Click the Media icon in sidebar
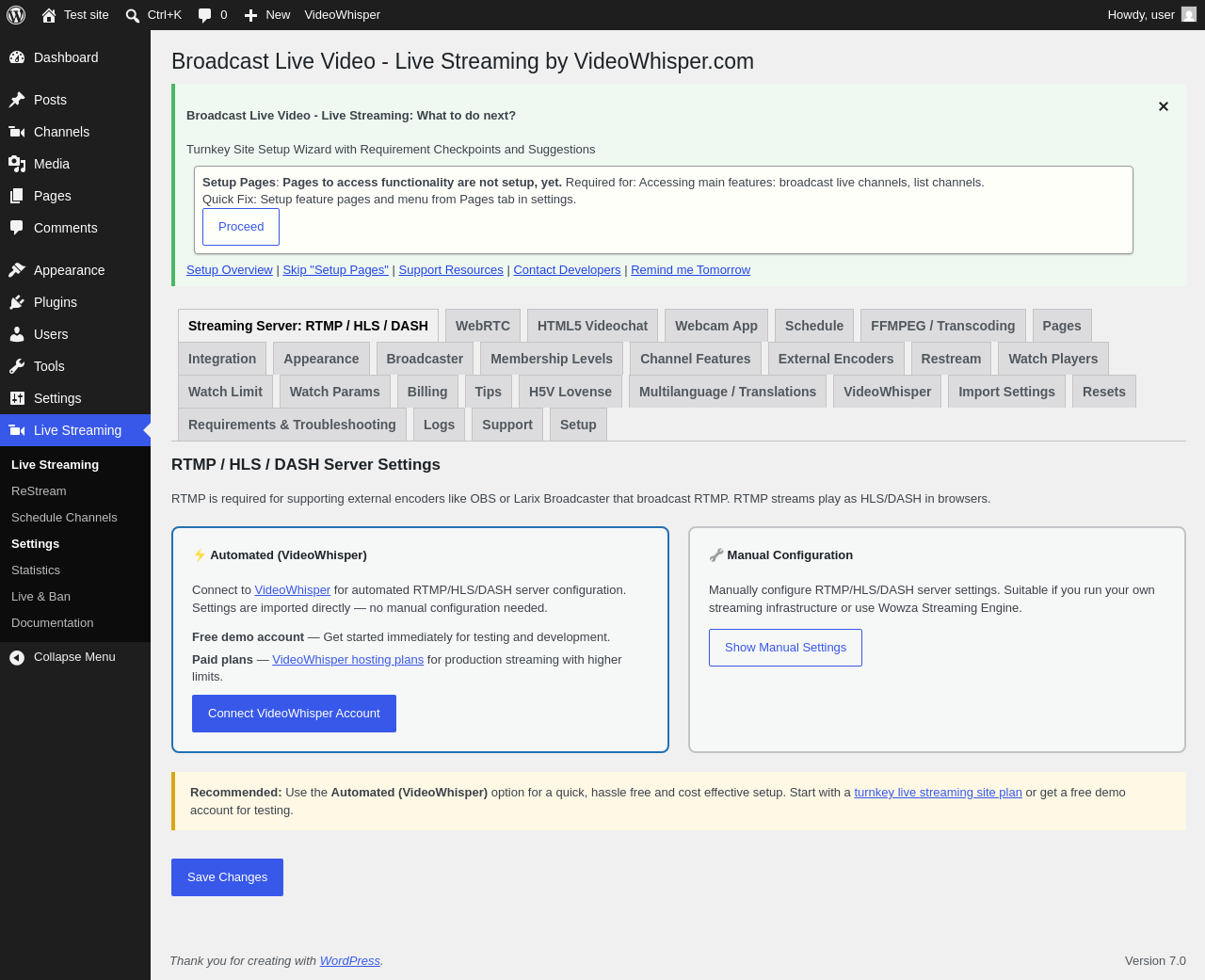Screen dimensions: 1205x980 pos(17,164)
